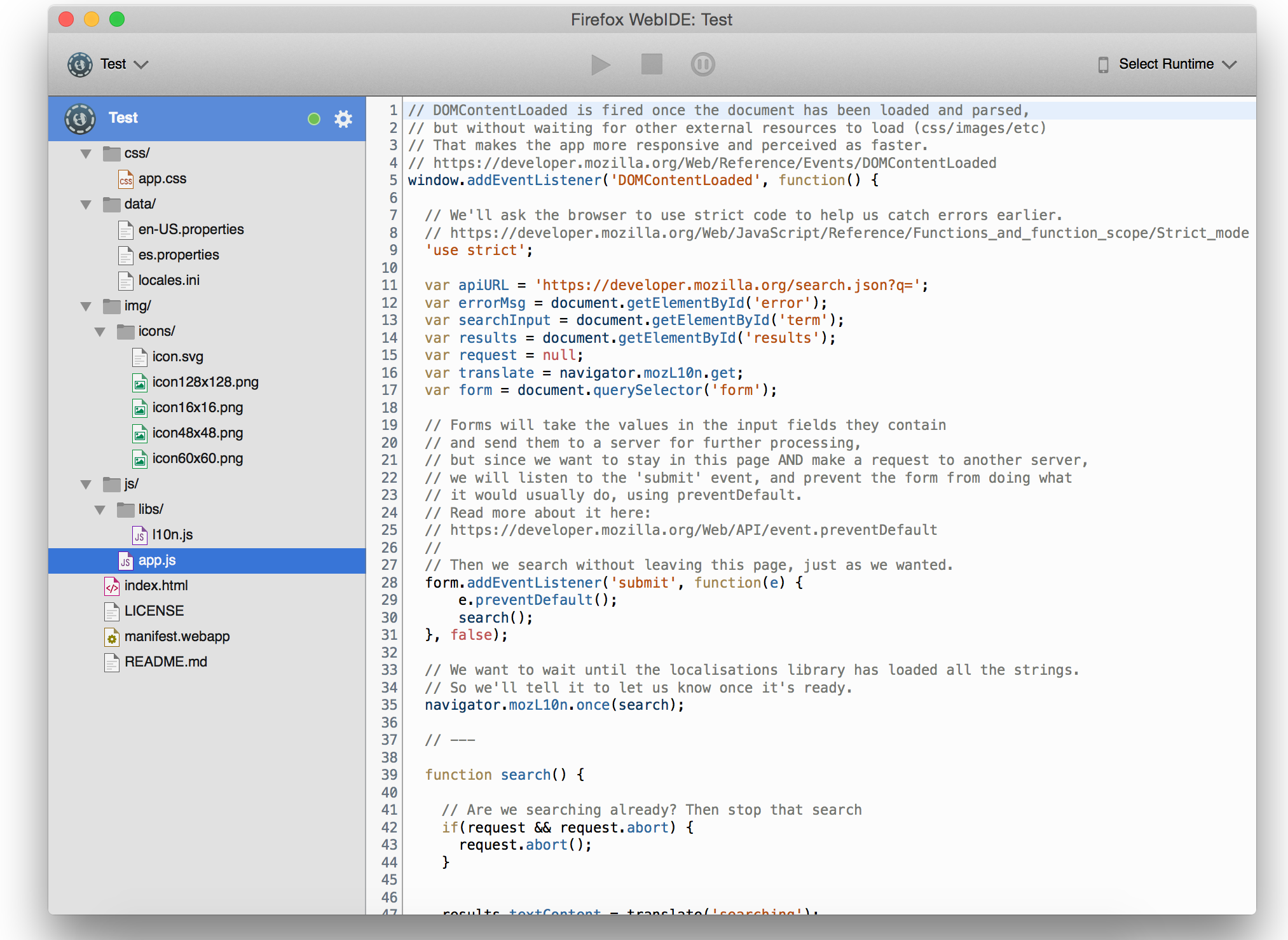This screenshot has width=1288, height=940.
Task: Click the Pause debugger round icon
Action: [x=702, y=64]
